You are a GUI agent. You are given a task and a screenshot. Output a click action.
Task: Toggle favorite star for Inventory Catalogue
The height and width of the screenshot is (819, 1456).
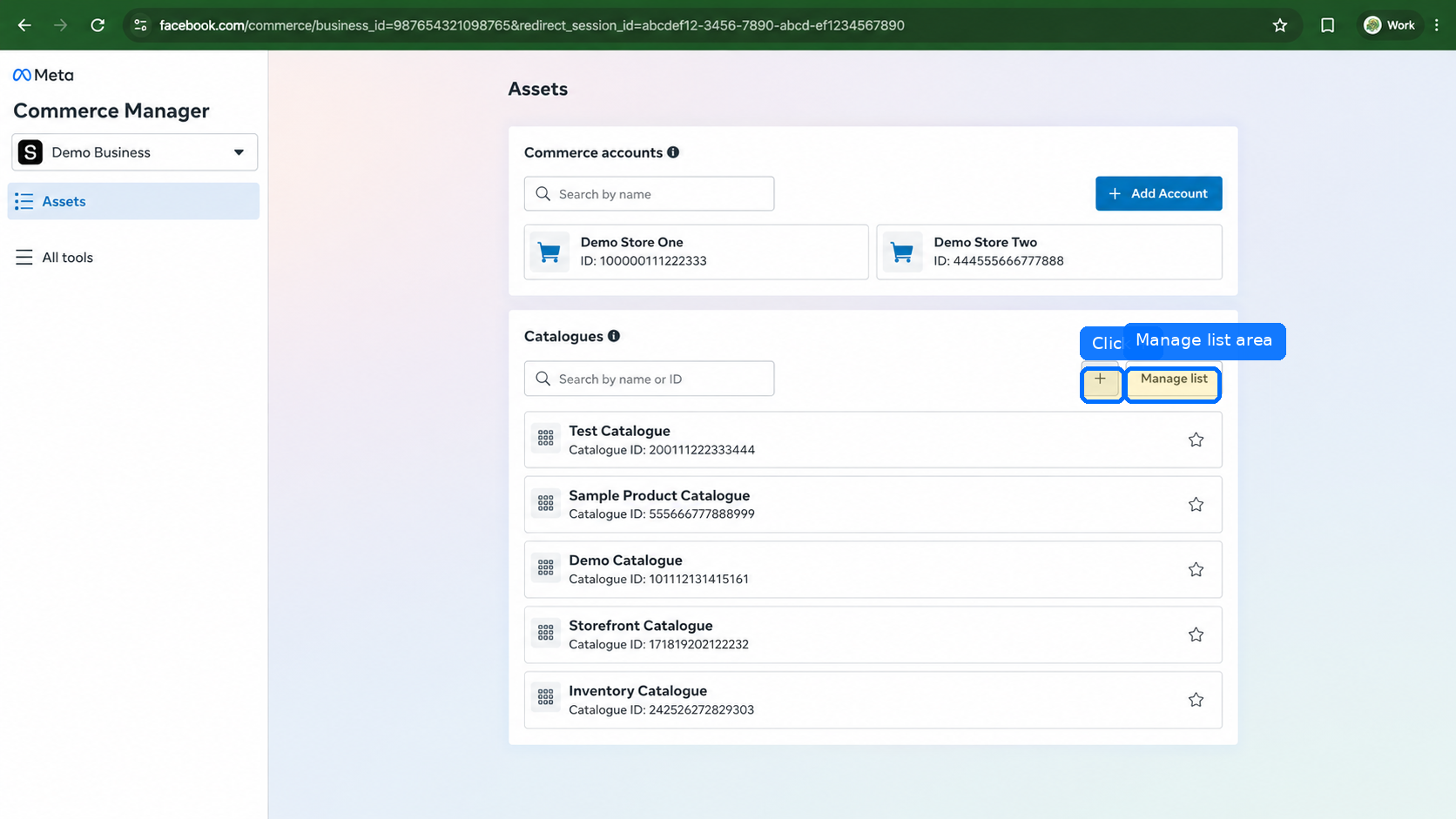point(1196,700)
